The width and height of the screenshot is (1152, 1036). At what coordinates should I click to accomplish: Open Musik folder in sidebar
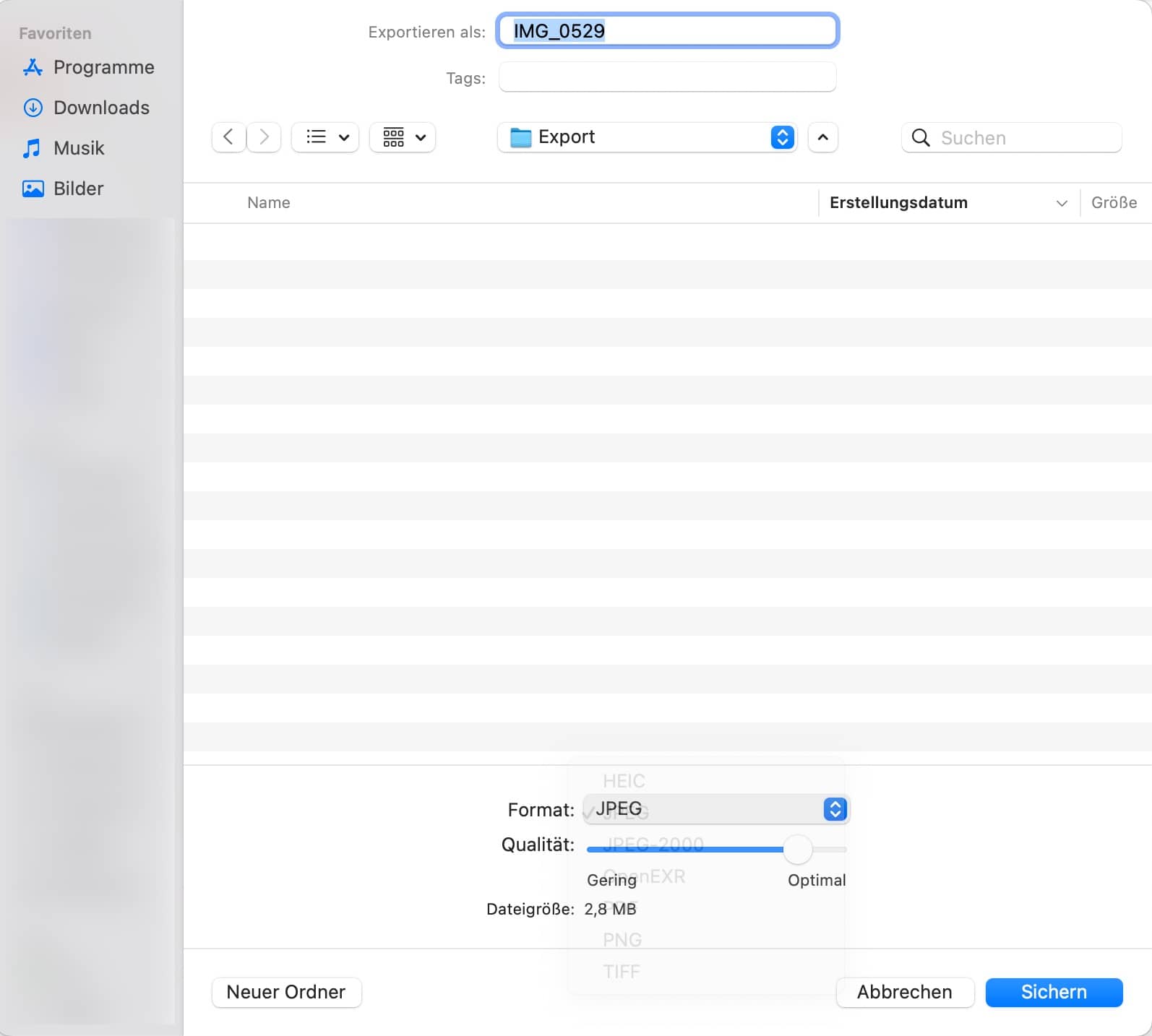(x=64, y=148)
